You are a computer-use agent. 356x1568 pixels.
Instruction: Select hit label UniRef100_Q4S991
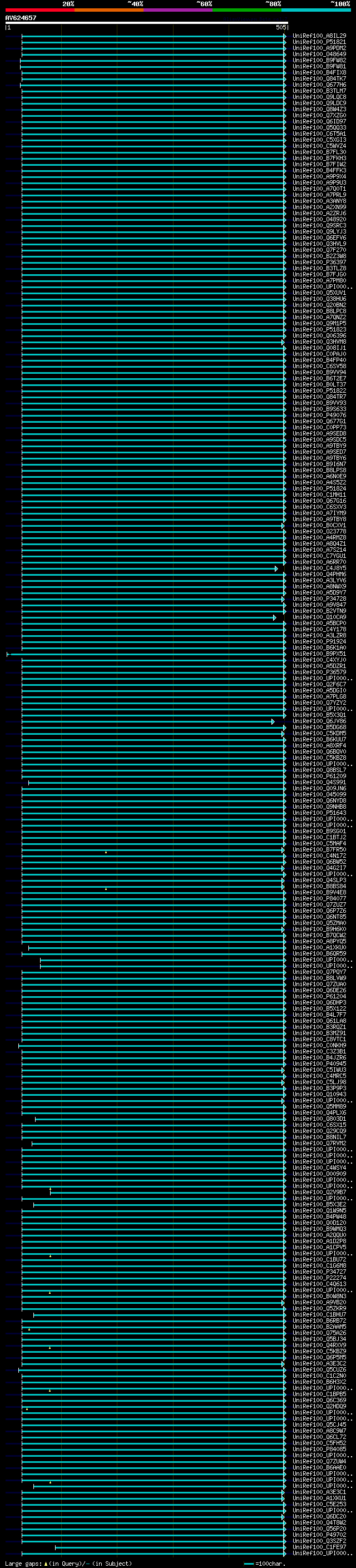pyautogui.click(x=319, y=783)
